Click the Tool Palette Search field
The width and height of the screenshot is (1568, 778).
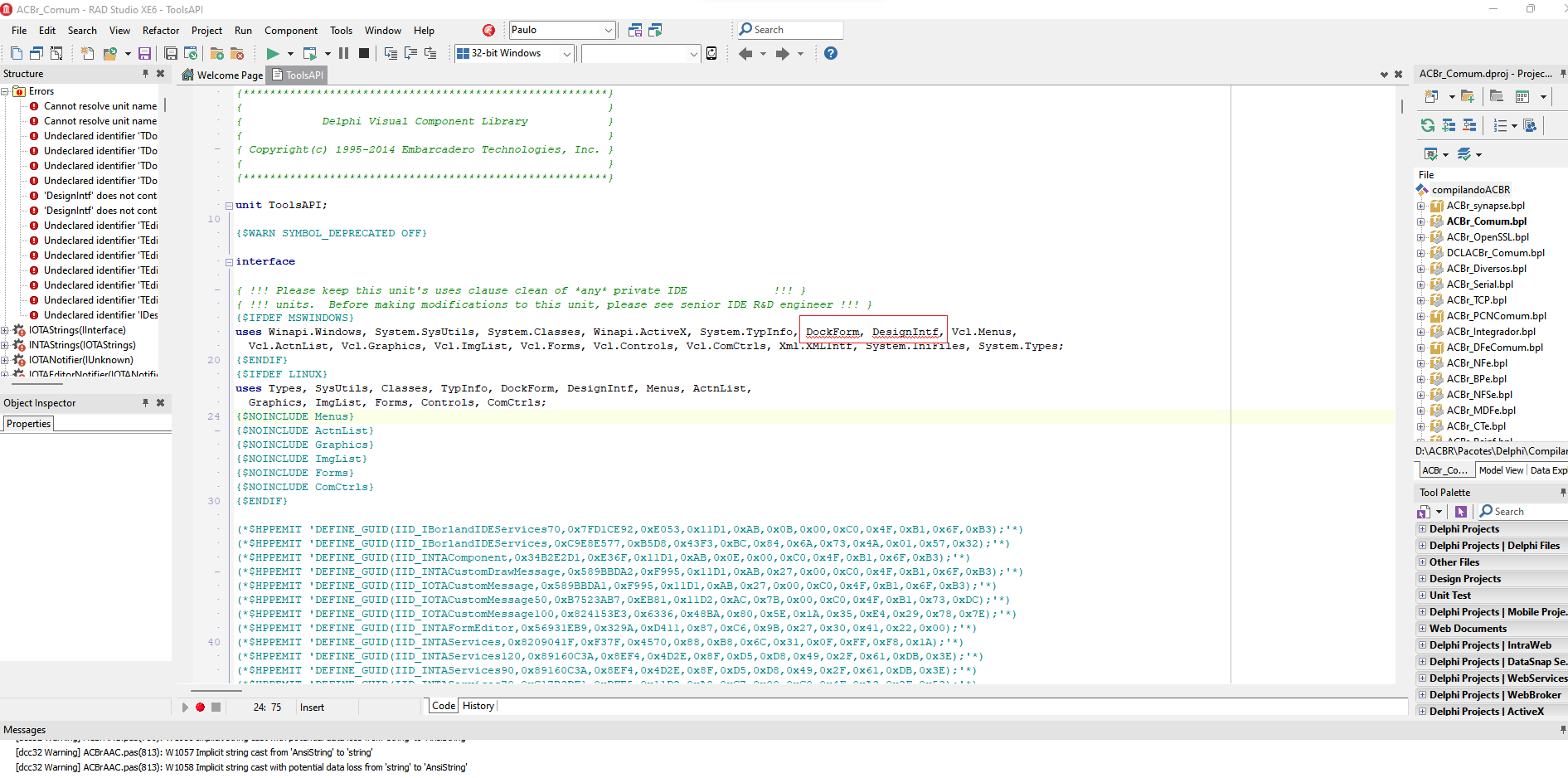point(1522,512)
